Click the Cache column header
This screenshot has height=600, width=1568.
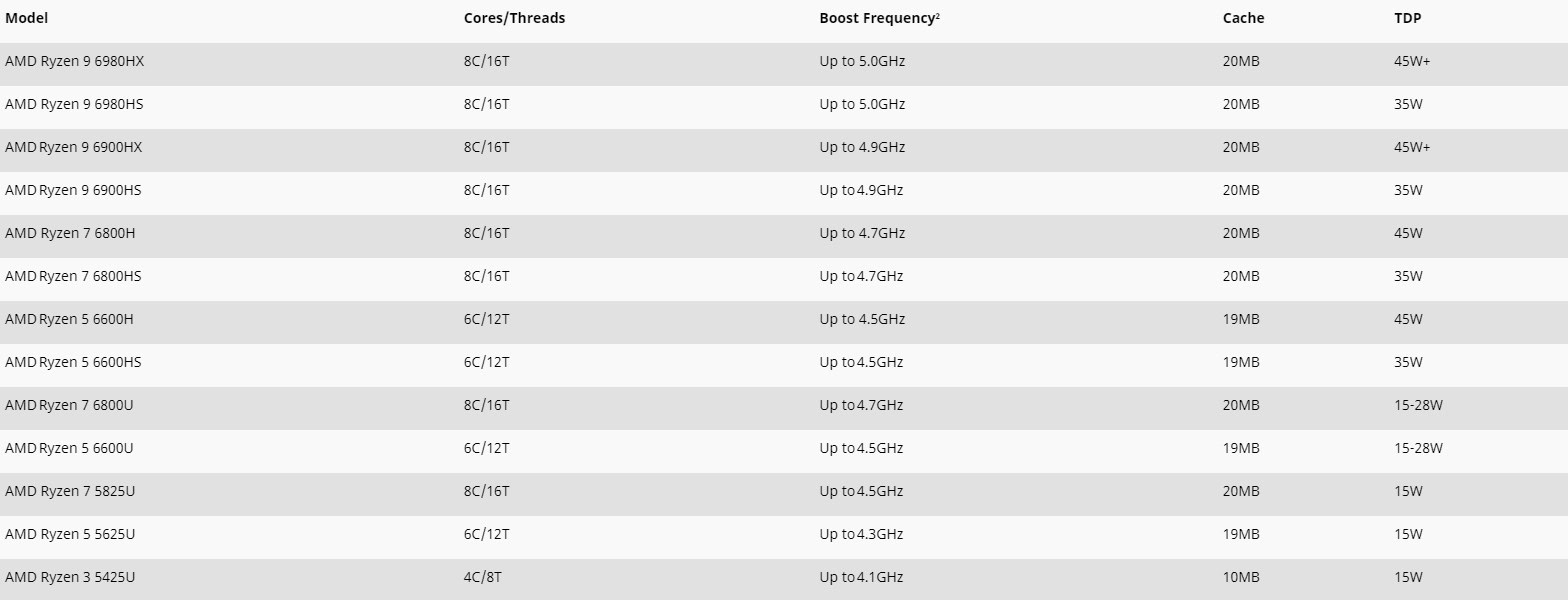click(x=1243, y=18)
